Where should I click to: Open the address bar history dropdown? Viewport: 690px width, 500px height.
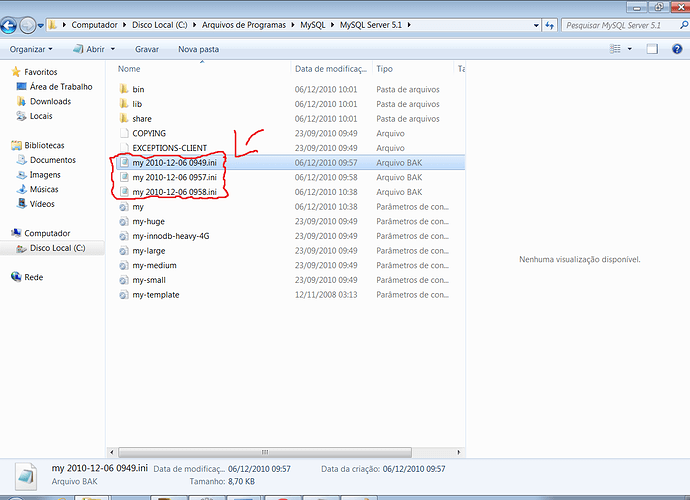536,25
